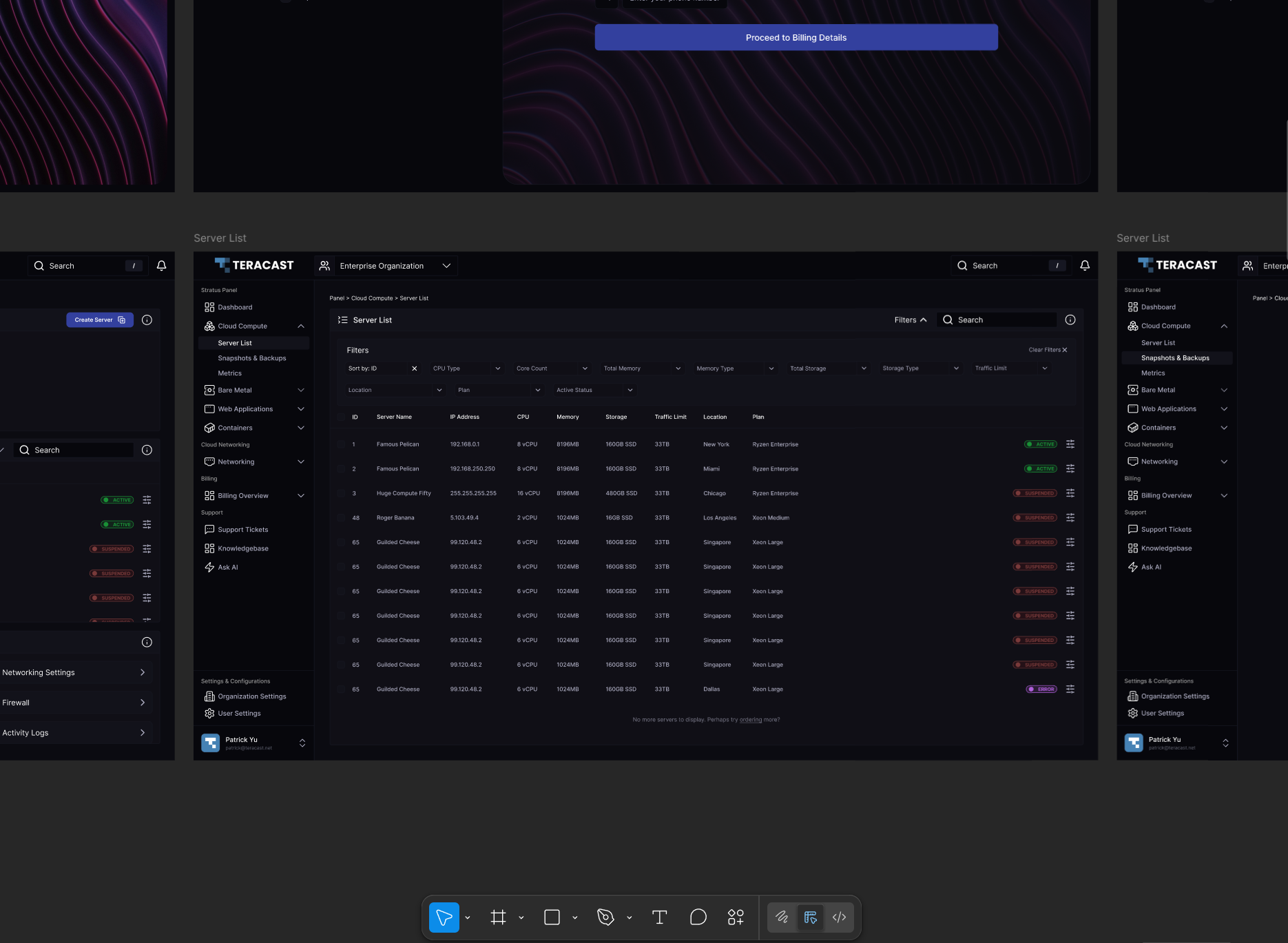Switch to Draw mode in the toolbar
1288x943 pixels.
point(782,917)
